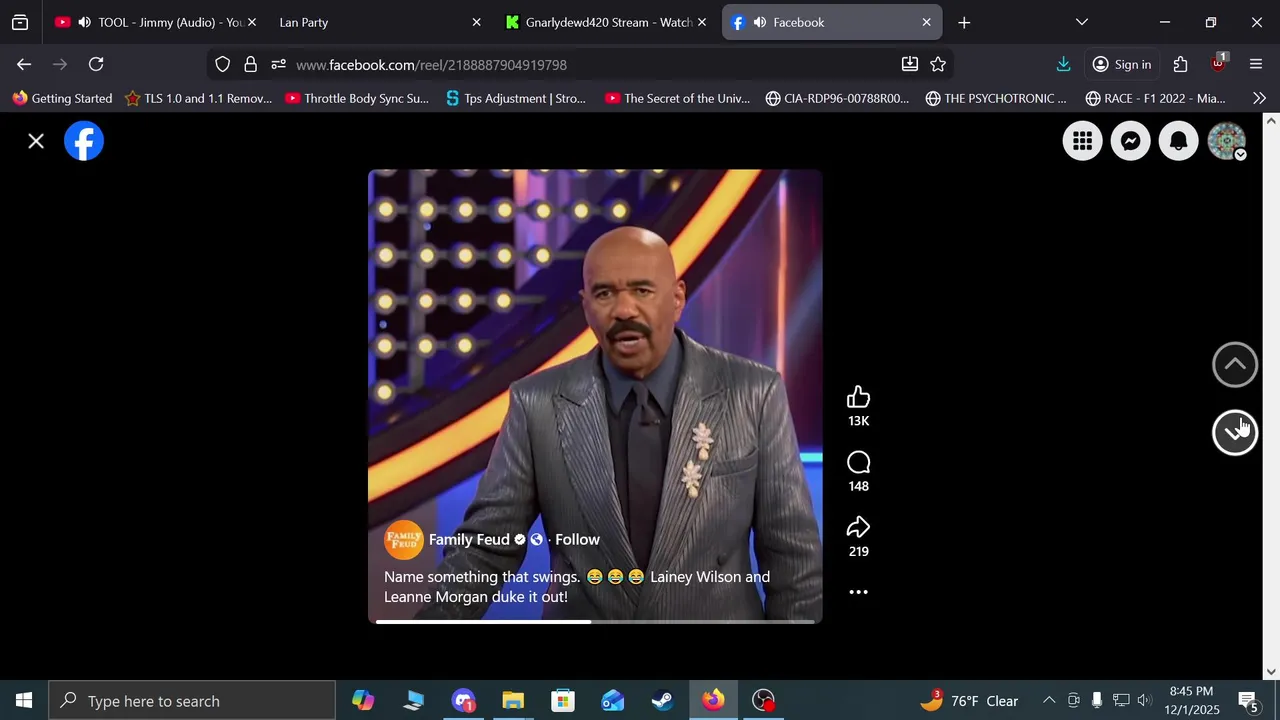Open the account profile dropdown
1280x720 pixels.
[x=1227, y=141]
